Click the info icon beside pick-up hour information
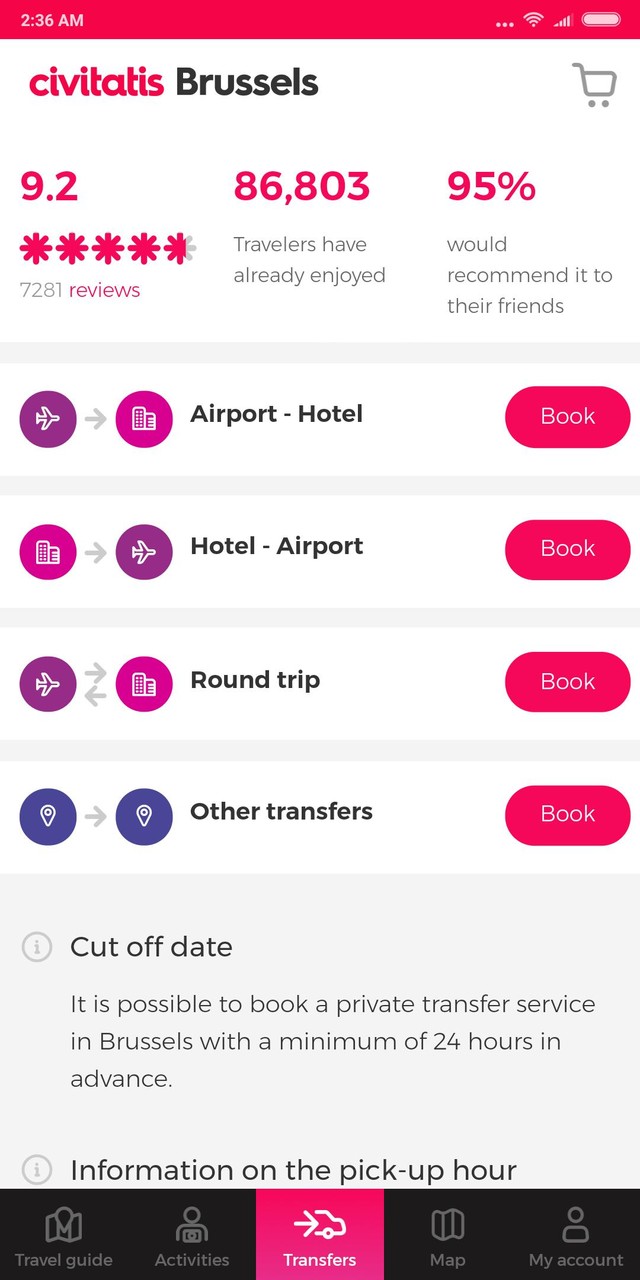The width and height of the screenshot is (640, 1280). point(36,1169)
